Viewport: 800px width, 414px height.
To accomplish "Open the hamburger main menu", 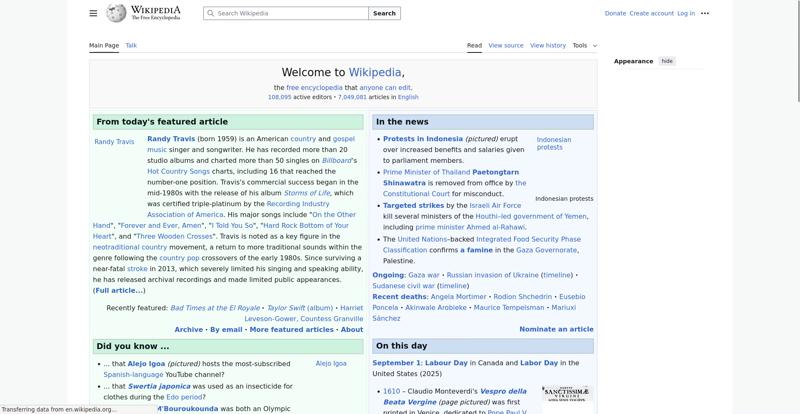I will [93, 13].
